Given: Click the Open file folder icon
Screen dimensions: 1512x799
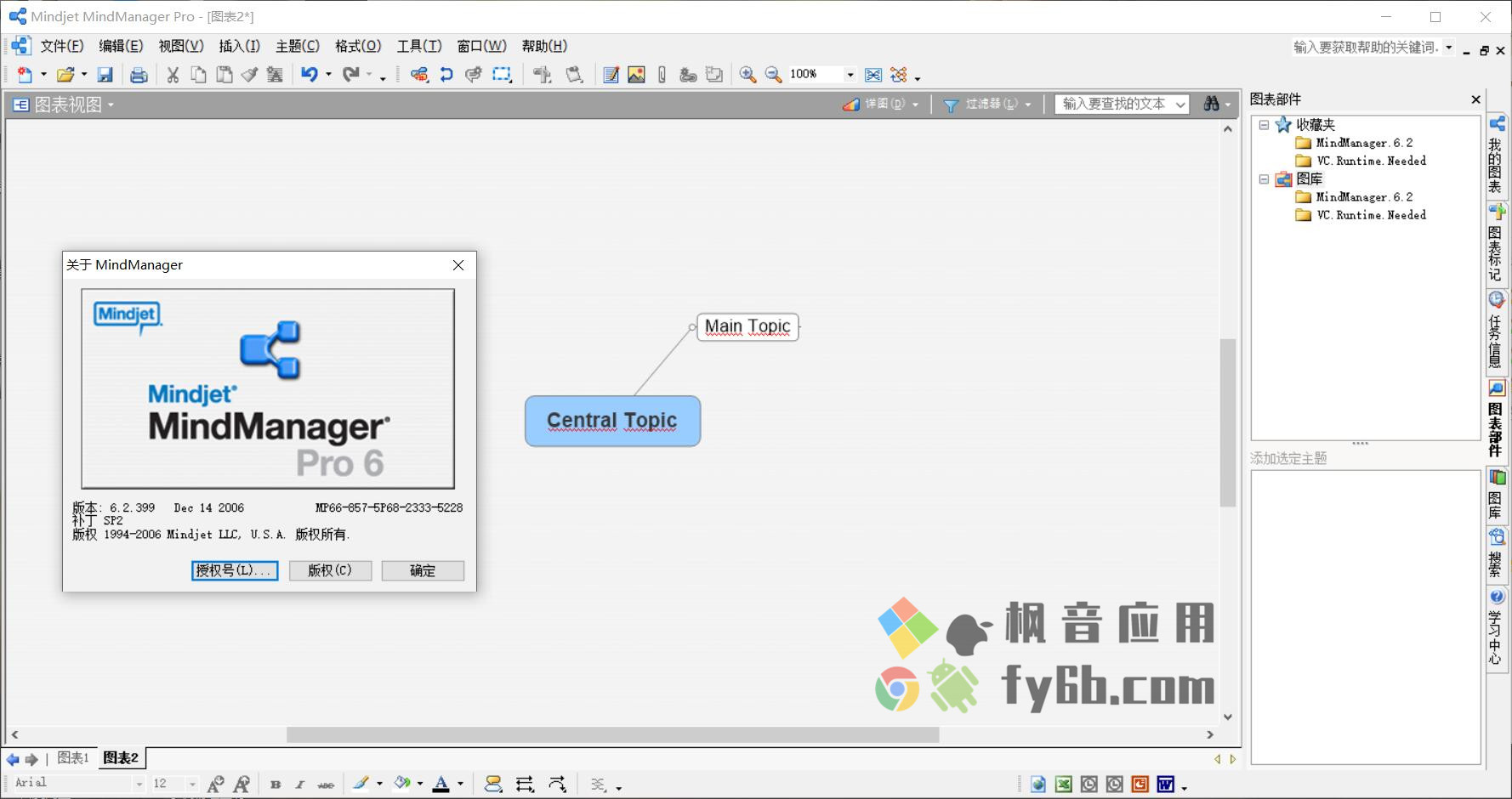Looking at the screenshot, I should click(65, 75).
